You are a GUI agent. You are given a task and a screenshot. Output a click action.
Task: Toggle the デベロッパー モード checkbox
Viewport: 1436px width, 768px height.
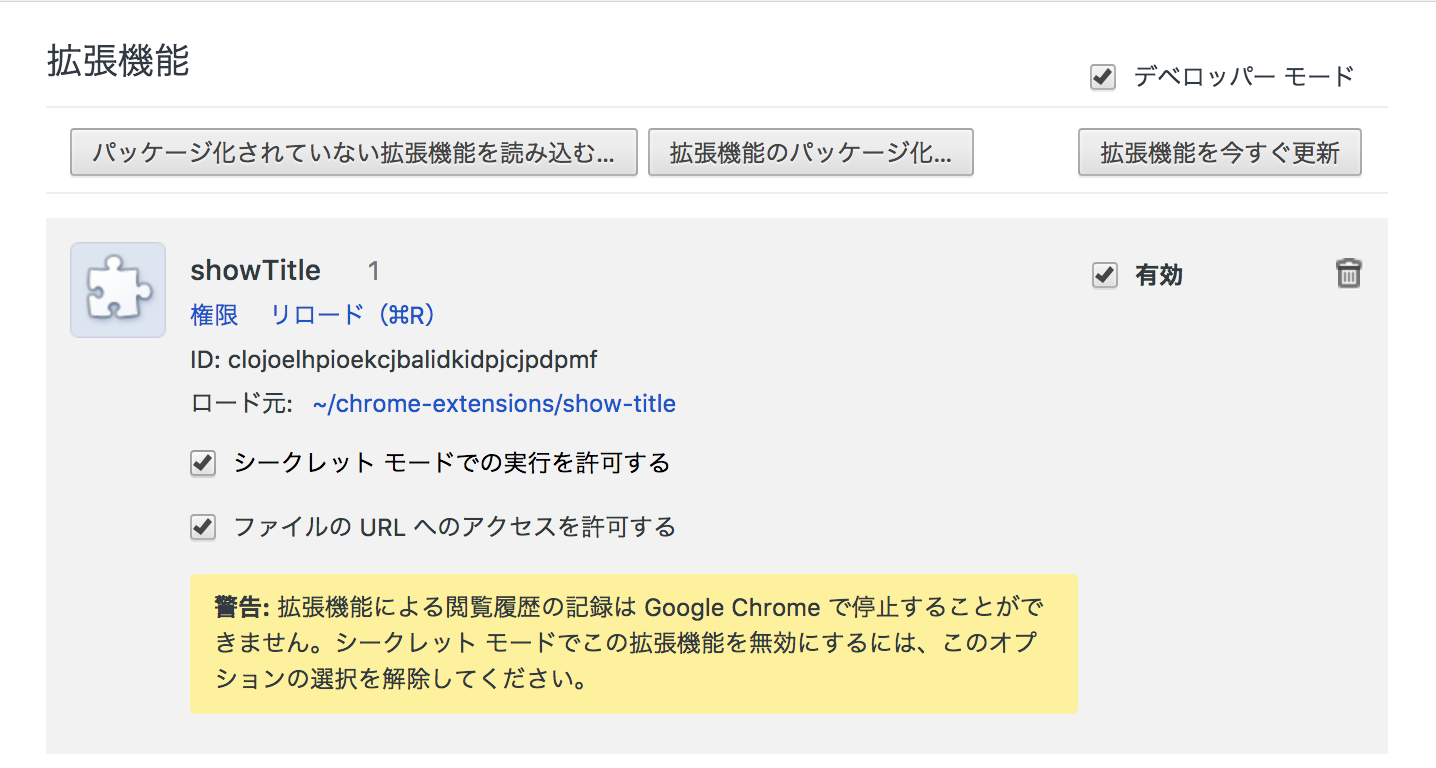[x=1103, y=77]
